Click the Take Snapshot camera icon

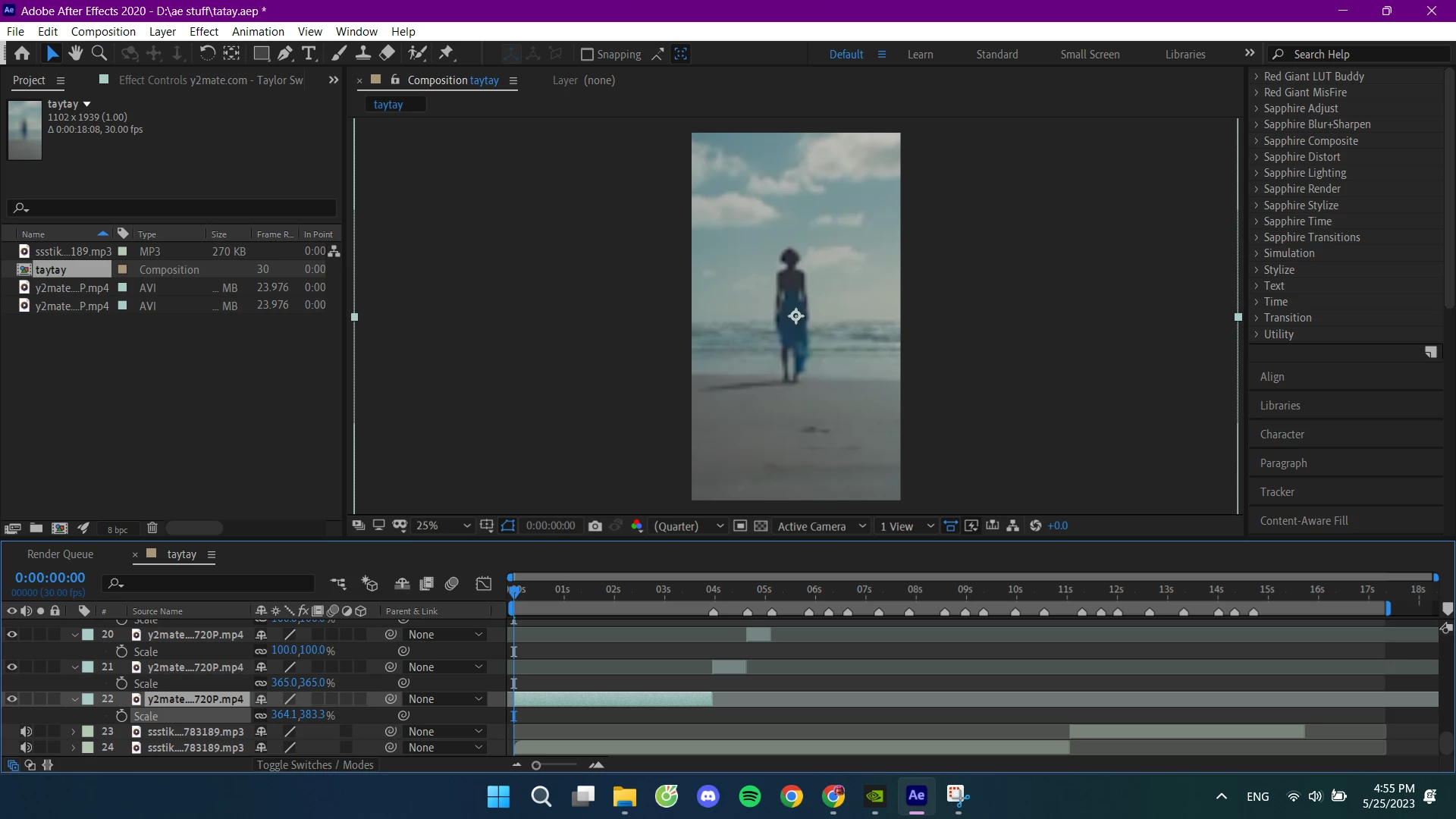595,526
